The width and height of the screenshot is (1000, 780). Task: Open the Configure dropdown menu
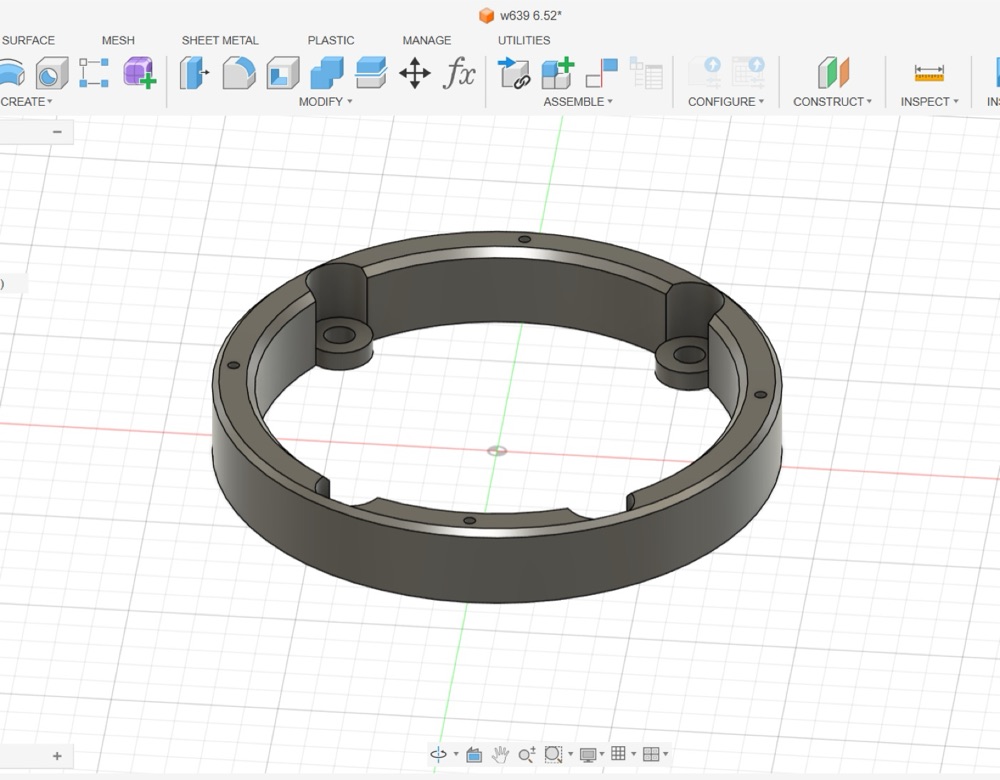pos(726,101)
